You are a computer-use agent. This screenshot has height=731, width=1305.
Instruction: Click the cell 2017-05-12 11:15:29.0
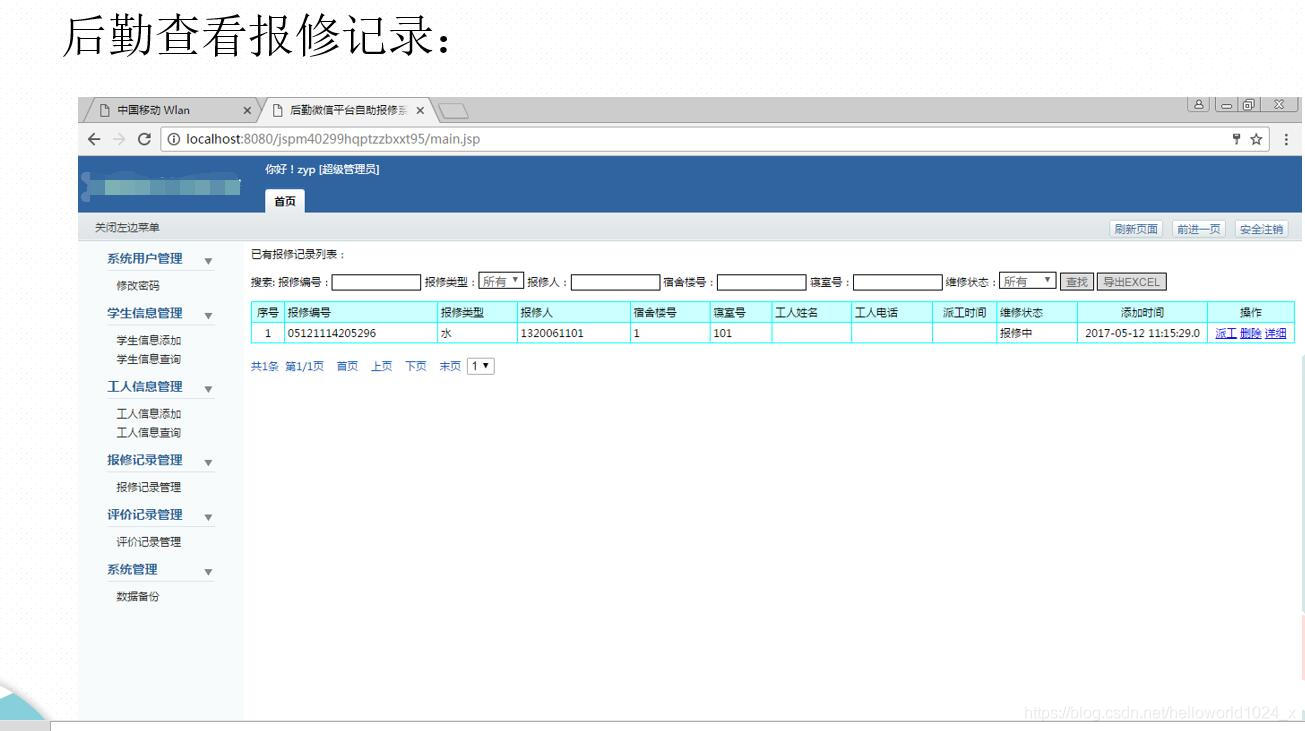coord(1142,334)
